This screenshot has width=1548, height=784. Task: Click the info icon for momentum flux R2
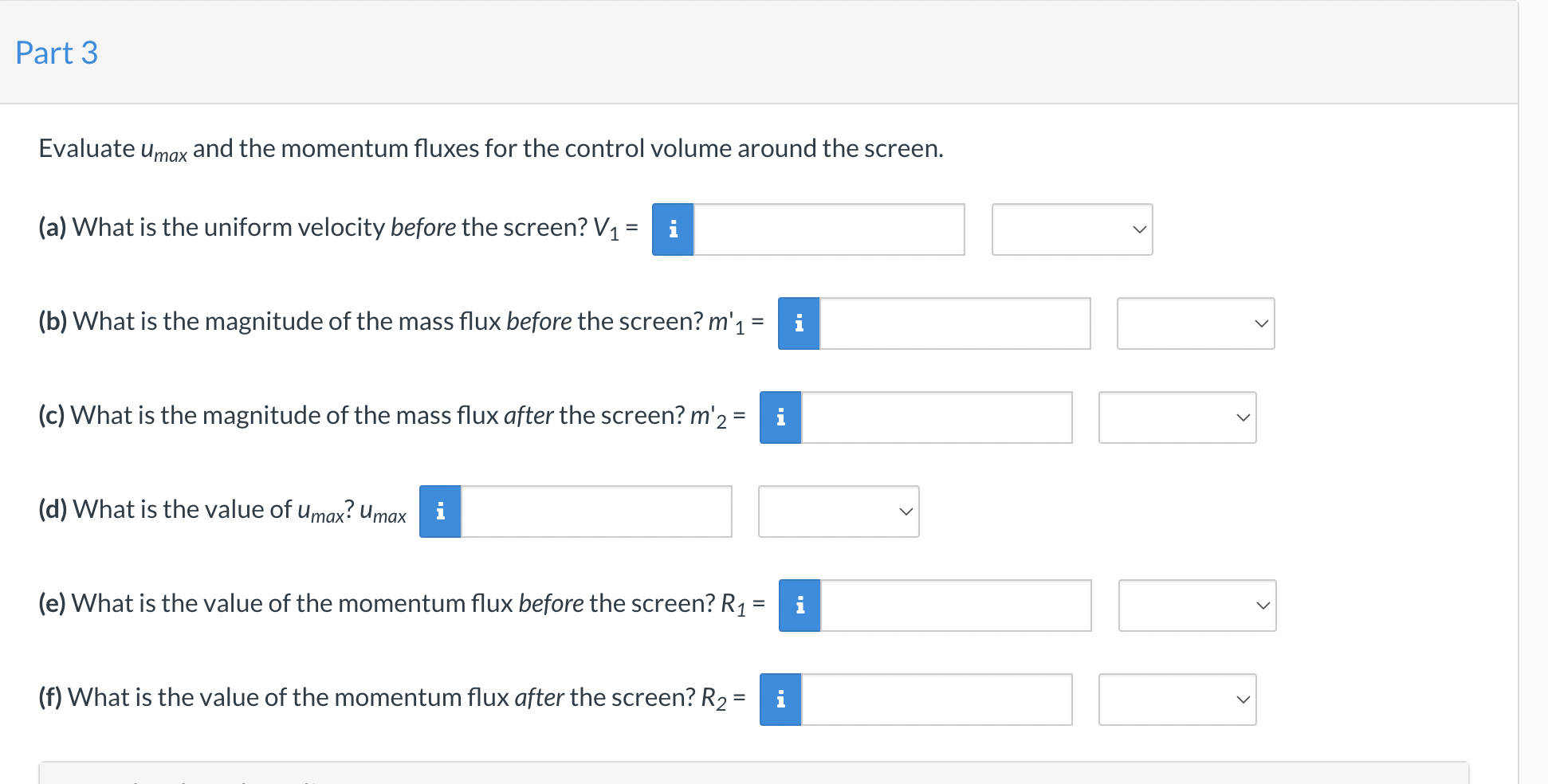780,699
